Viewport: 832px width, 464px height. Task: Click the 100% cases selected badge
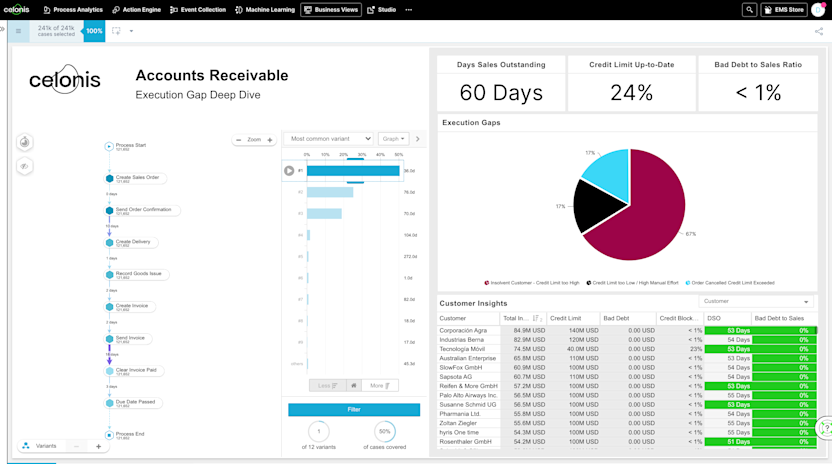94,31
